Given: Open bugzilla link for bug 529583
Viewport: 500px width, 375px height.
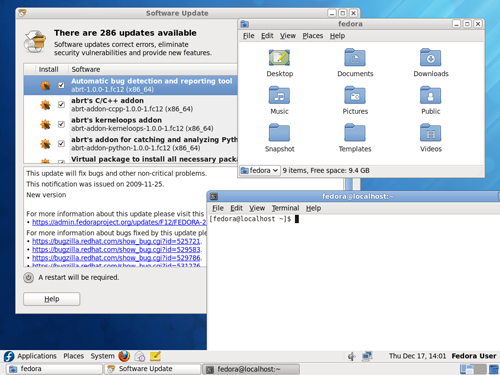Looking at the screenshot, I should 116,249.
